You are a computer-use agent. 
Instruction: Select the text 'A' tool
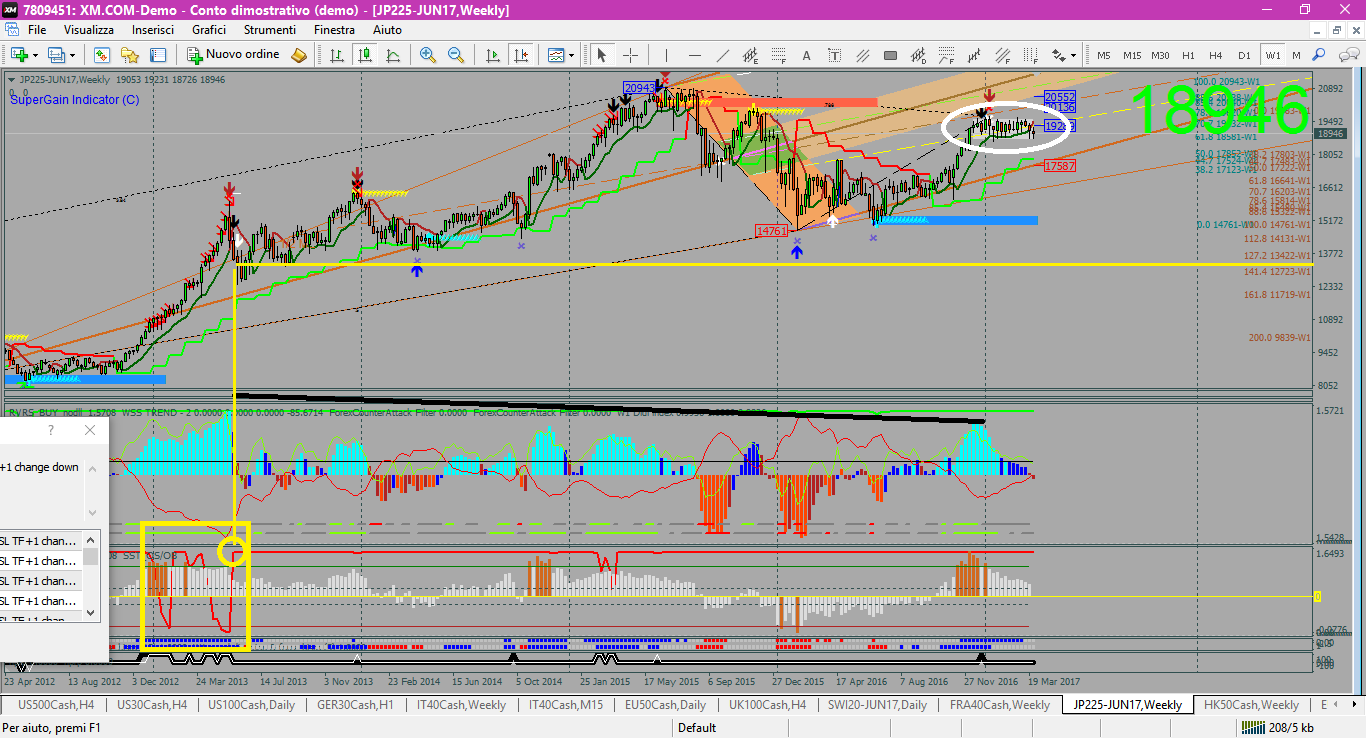click(x=806, y=55)
